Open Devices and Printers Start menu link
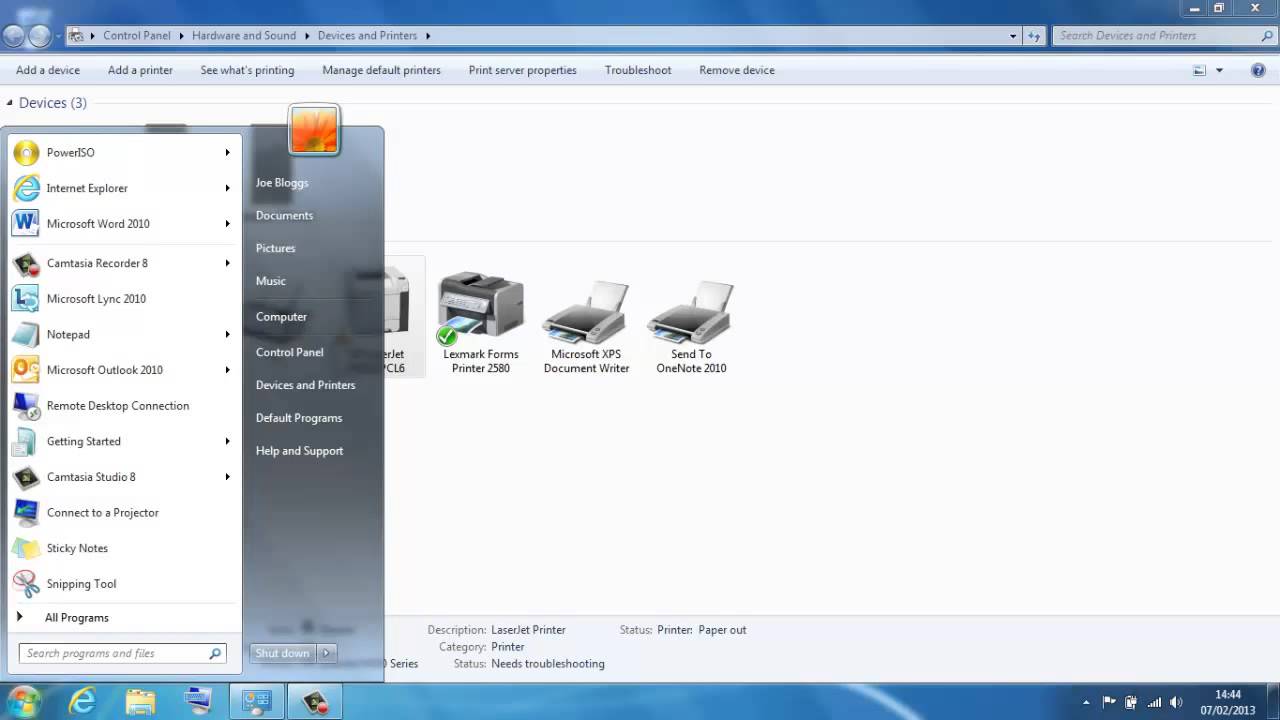 [305, 385]
